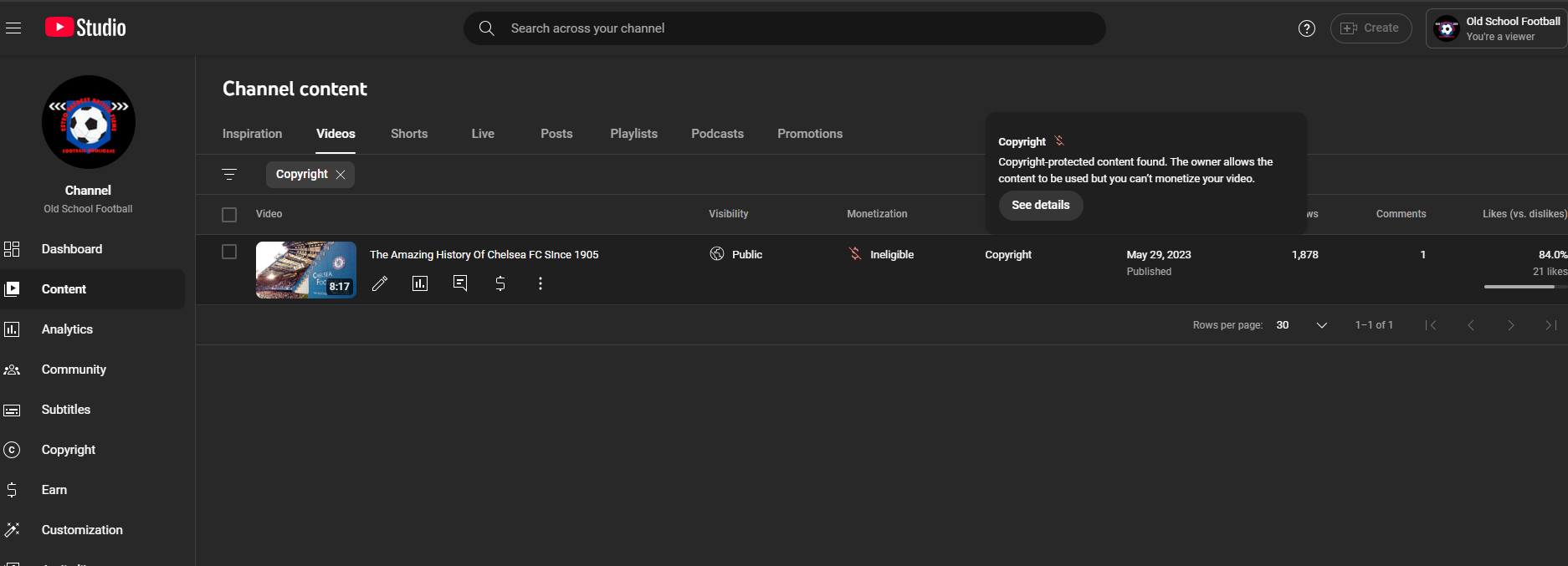Click the Likes (vs. dislikes) column header
The width and height of the screenshot is (1568, 566).
coord(1524,214)
